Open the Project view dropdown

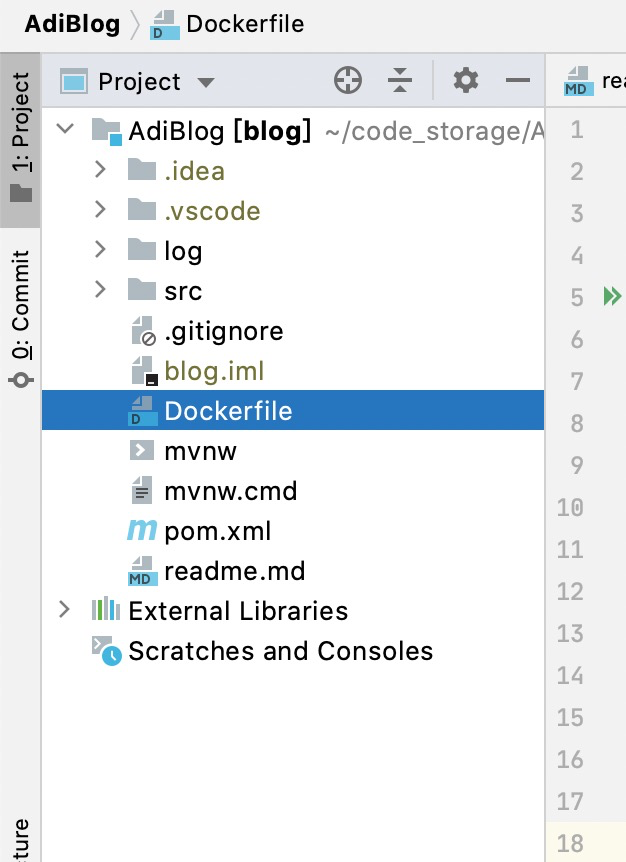206,82
